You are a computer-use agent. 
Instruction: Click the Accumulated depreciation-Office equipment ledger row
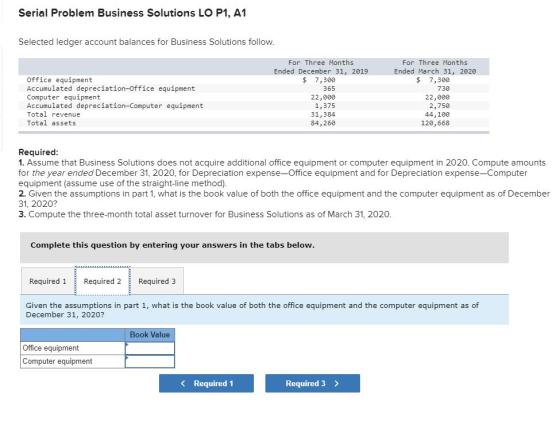click(x=254, y=89)
